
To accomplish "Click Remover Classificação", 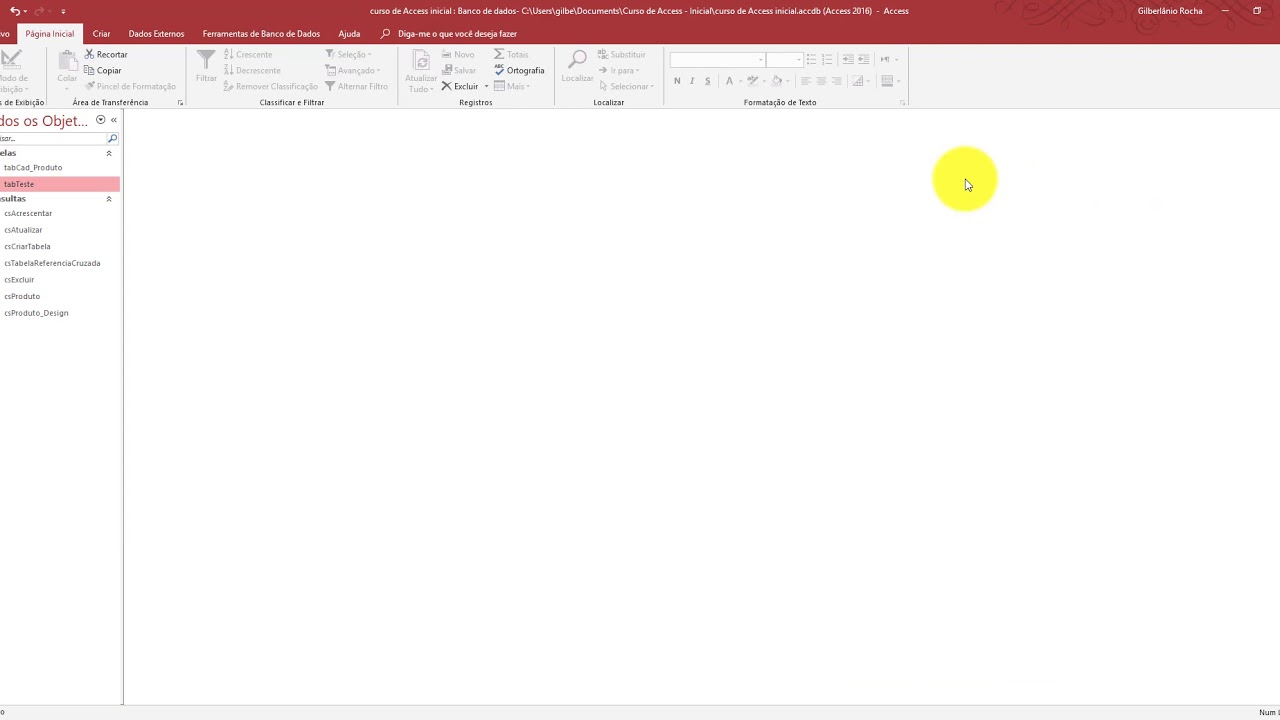I will [271, 86].
